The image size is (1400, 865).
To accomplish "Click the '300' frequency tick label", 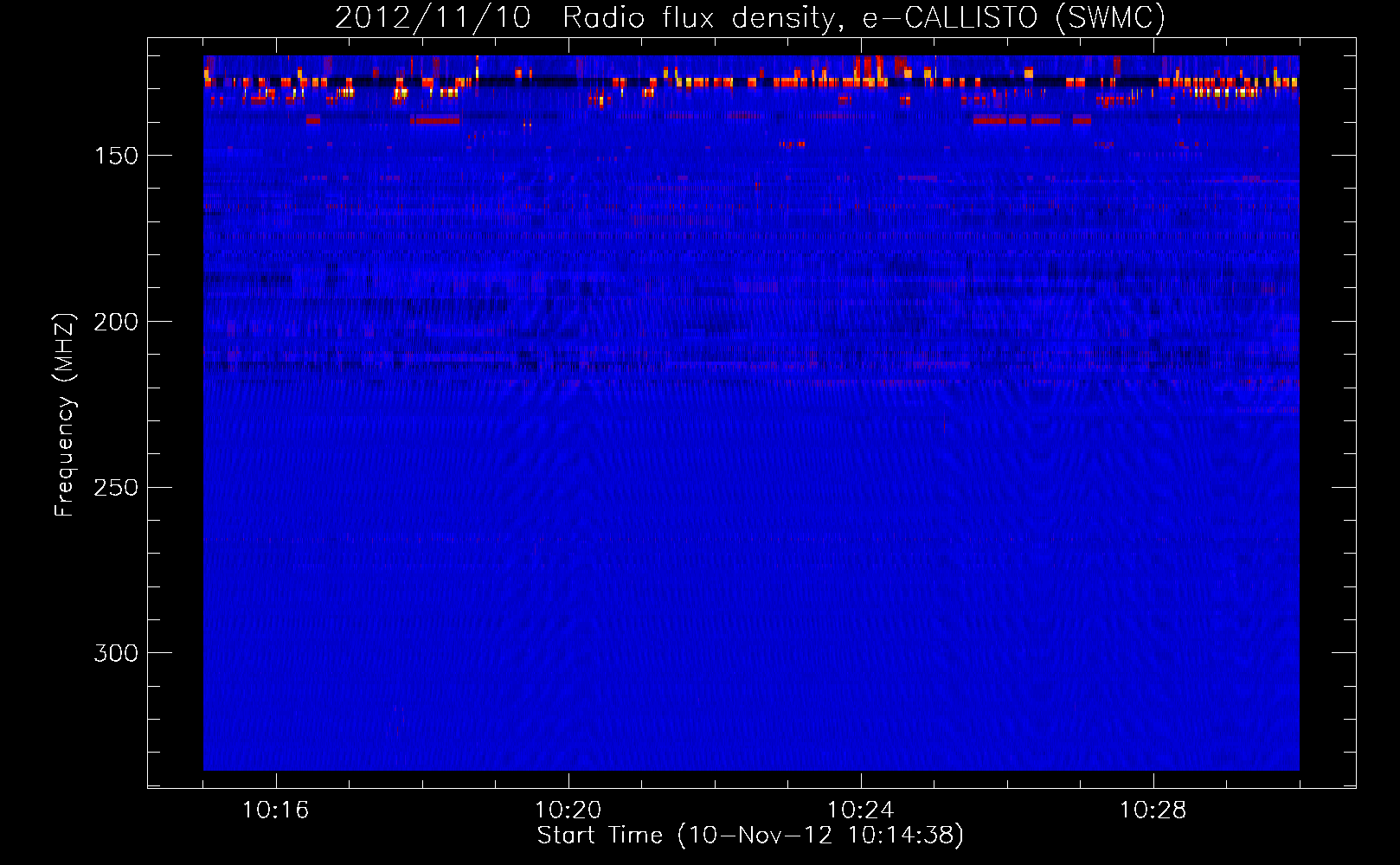I will point(116,653).
